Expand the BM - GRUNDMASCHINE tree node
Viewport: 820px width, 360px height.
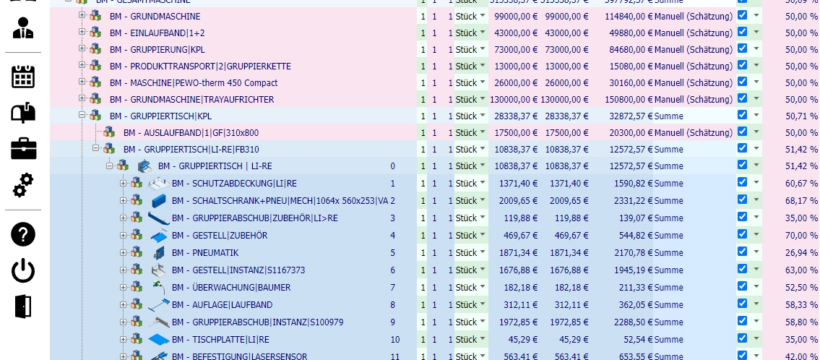point(82,15)
